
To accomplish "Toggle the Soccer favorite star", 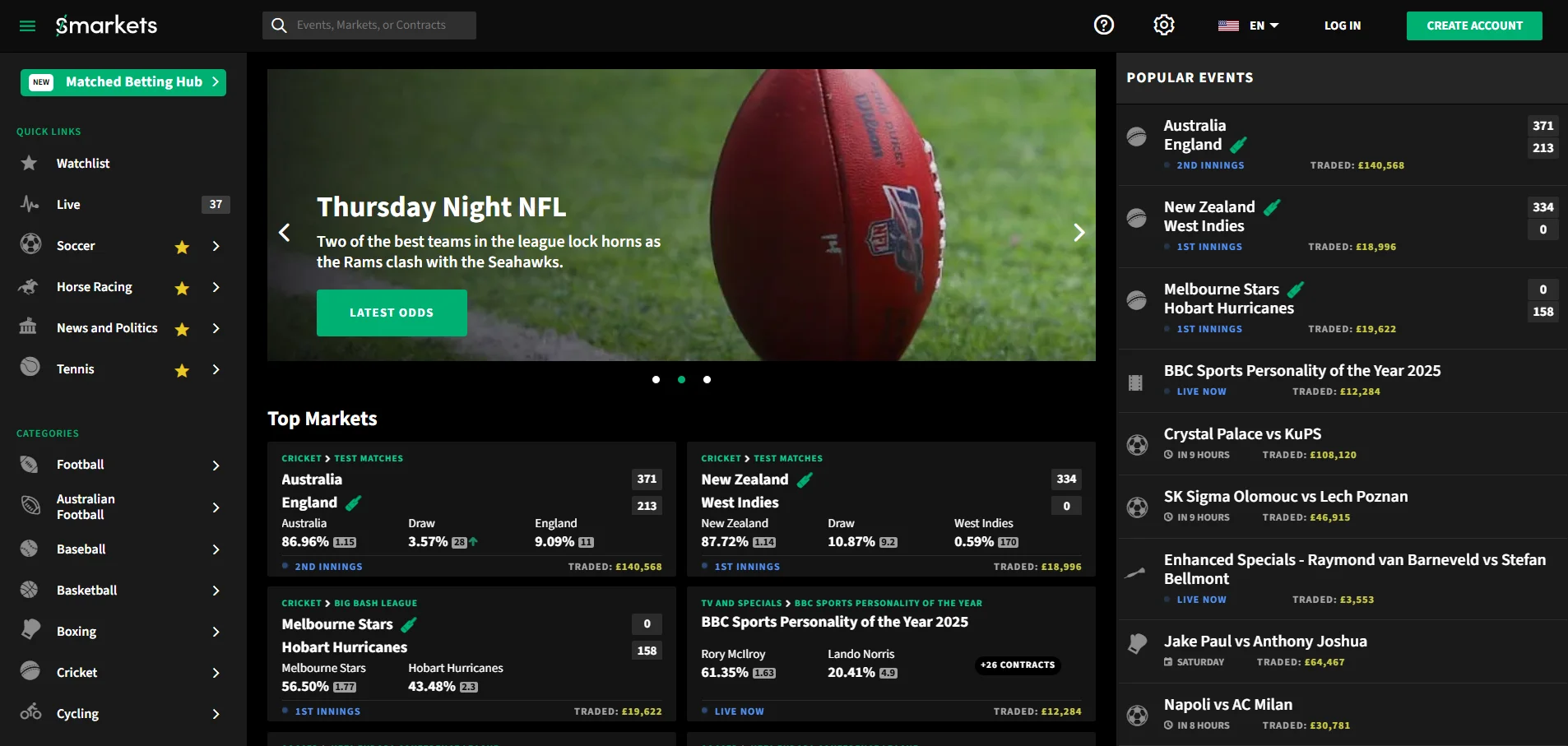I will click(x=182, y=247).
